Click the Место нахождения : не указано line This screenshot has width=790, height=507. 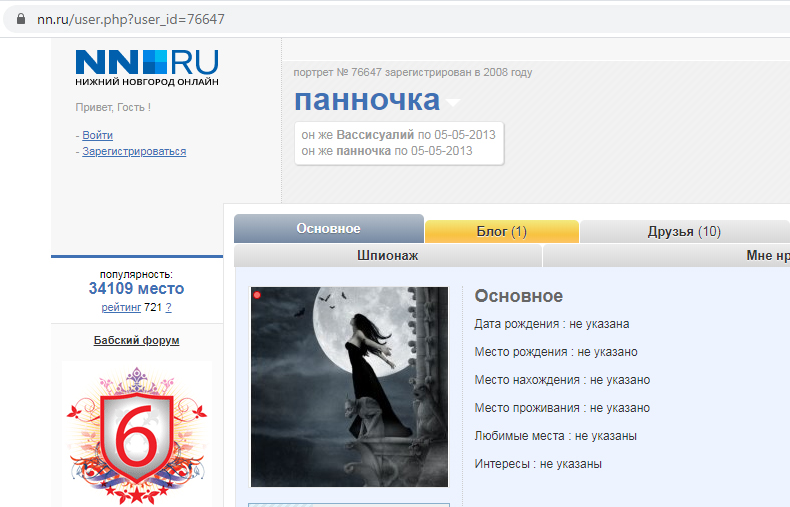pos(562,380)
